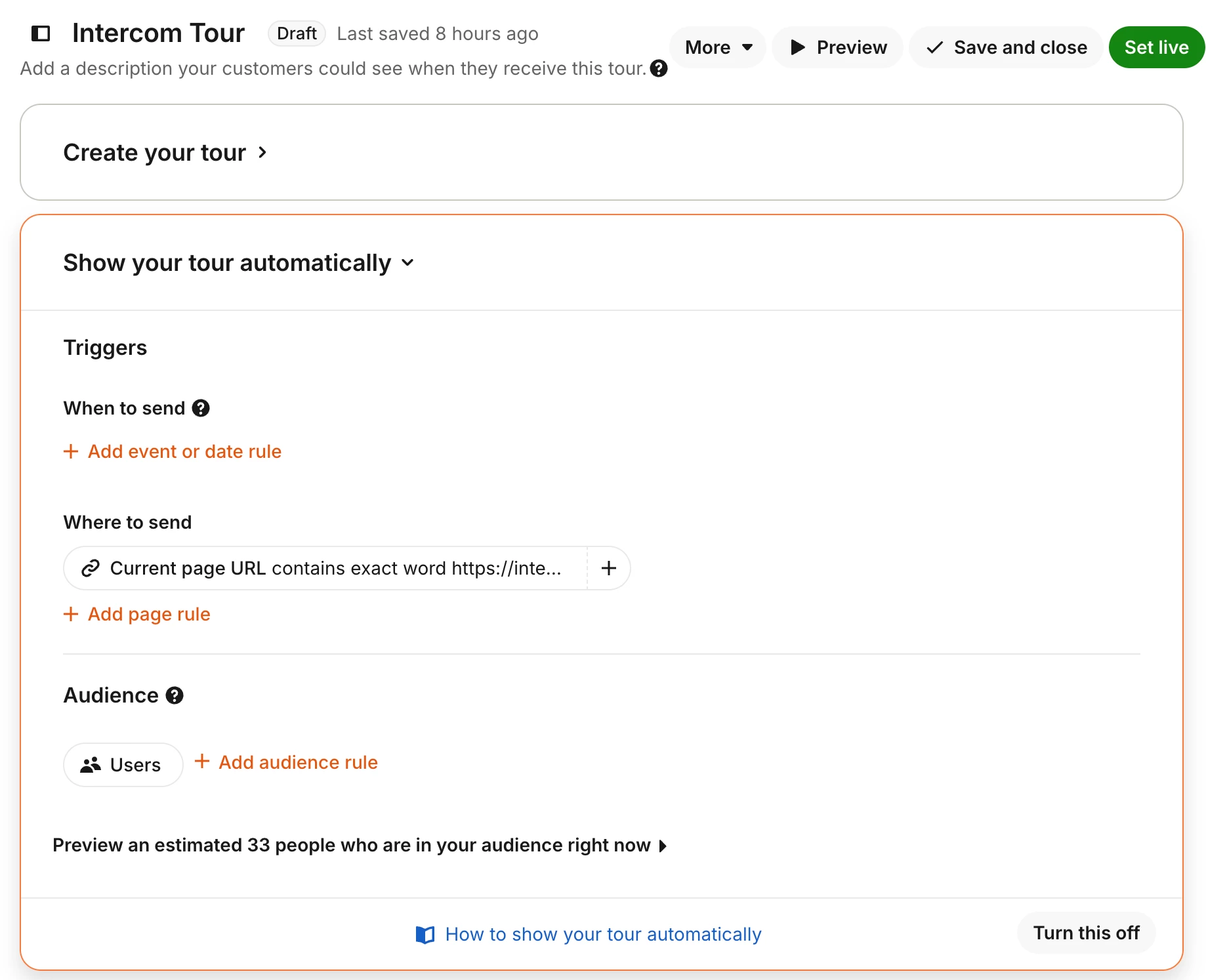Click help icon next to tour description

(x=658, y=68)
